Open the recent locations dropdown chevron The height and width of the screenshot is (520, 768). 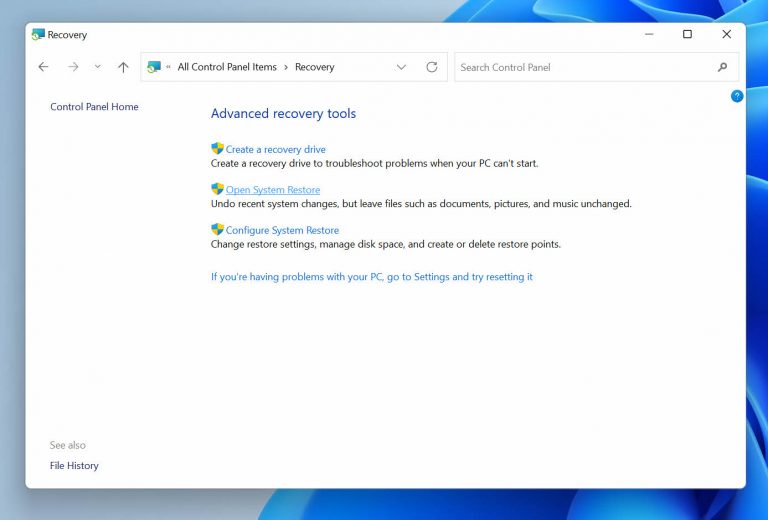point(97,67)
